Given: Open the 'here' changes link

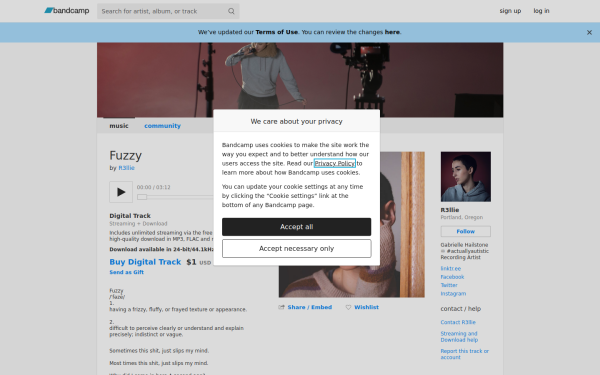Looking at the screenshot, I should pyautogui.click(x=392, y=32).
